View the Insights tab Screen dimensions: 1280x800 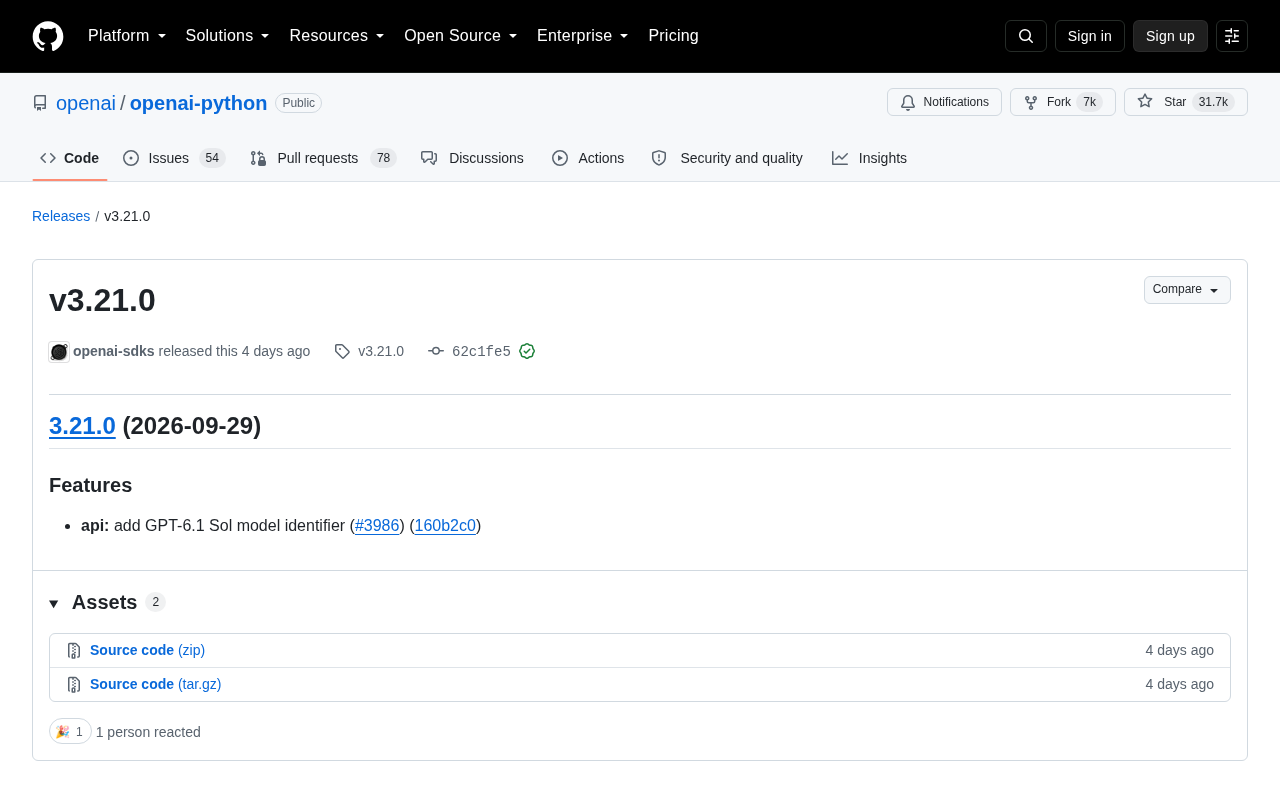[x=869, y=158]
